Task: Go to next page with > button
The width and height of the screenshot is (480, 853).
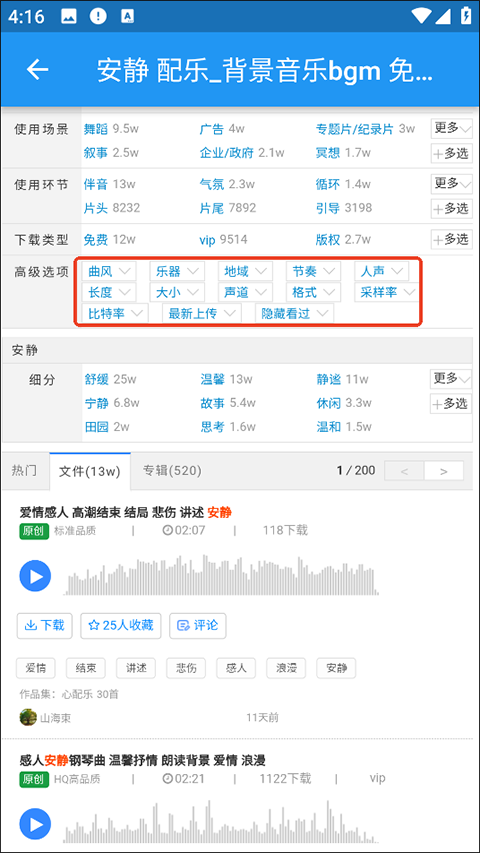Action: tap(444, 471)
